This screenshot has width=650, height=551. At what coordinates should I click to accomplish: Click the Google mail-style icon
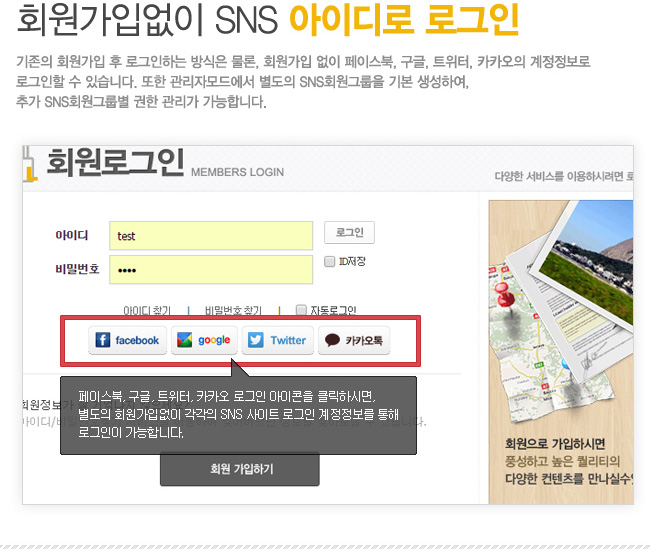tap(184, 340)
